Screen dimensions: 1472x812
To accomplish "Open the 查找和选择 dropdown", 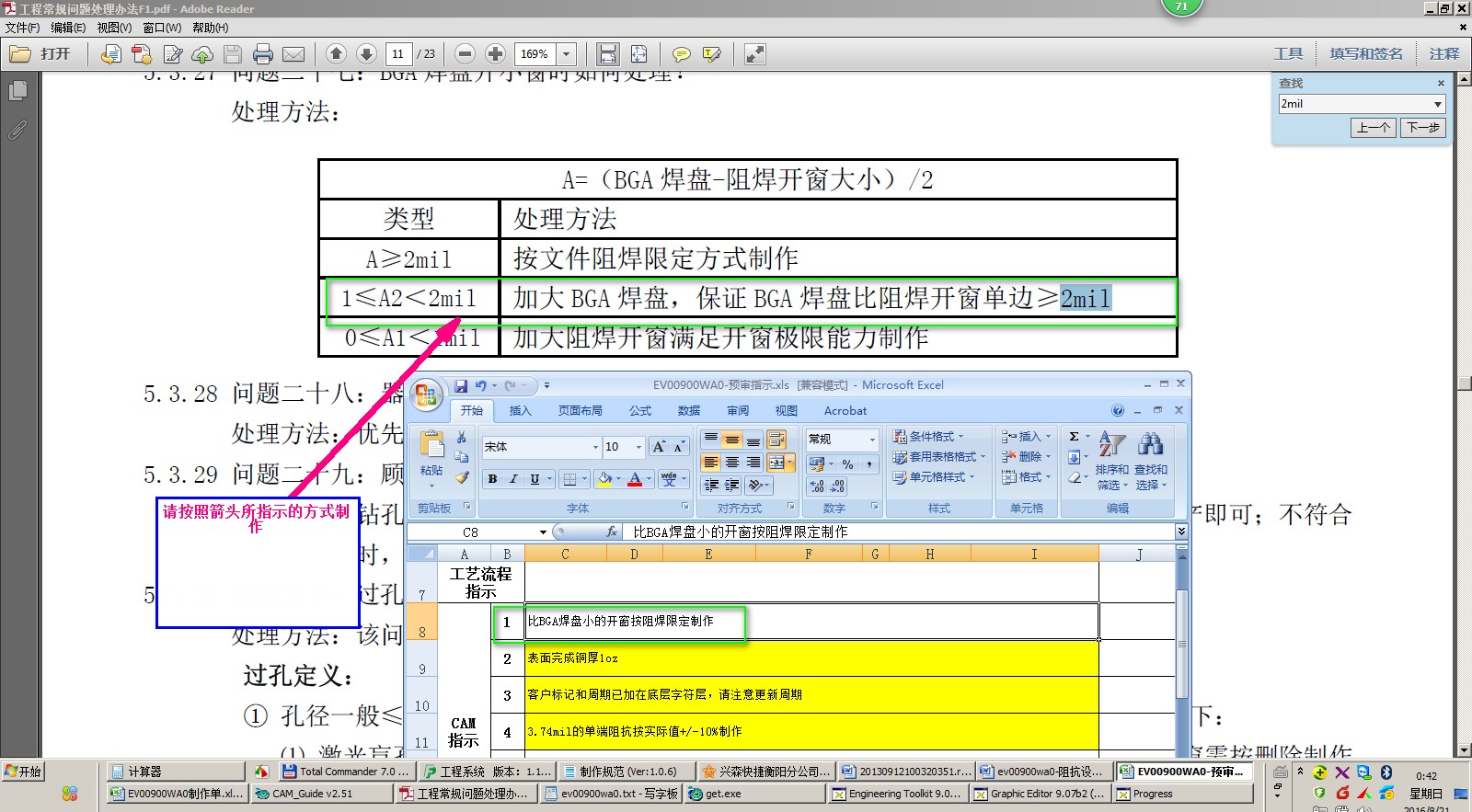I will point(1150,461).
